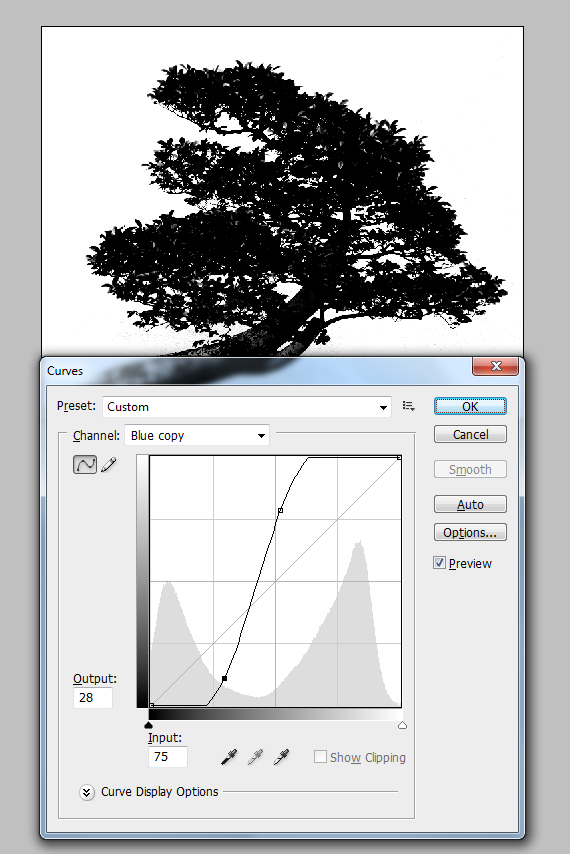
Task: Expand Curve Display Options
Action: pyautogui.click(x=87, y=792)
